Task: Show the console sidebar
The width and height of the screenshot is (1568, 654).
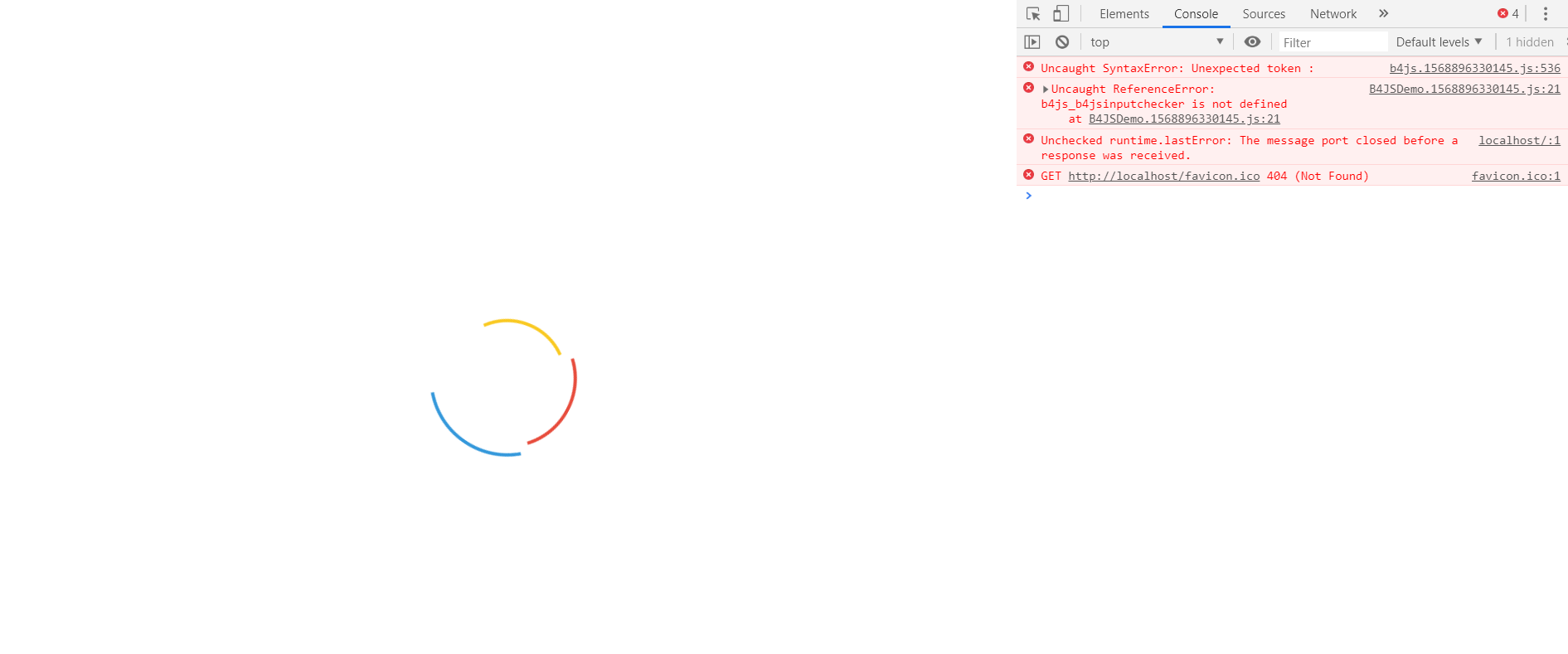Action: point(1032,42)
